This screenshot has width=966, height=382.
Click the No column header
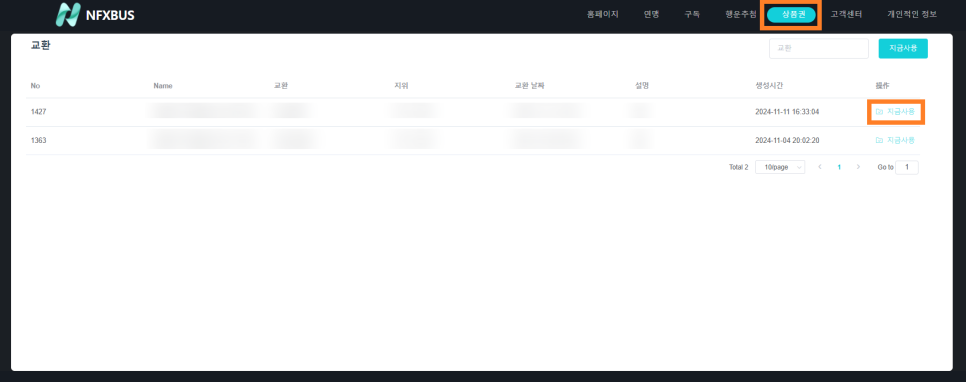(x=35, y=86)
